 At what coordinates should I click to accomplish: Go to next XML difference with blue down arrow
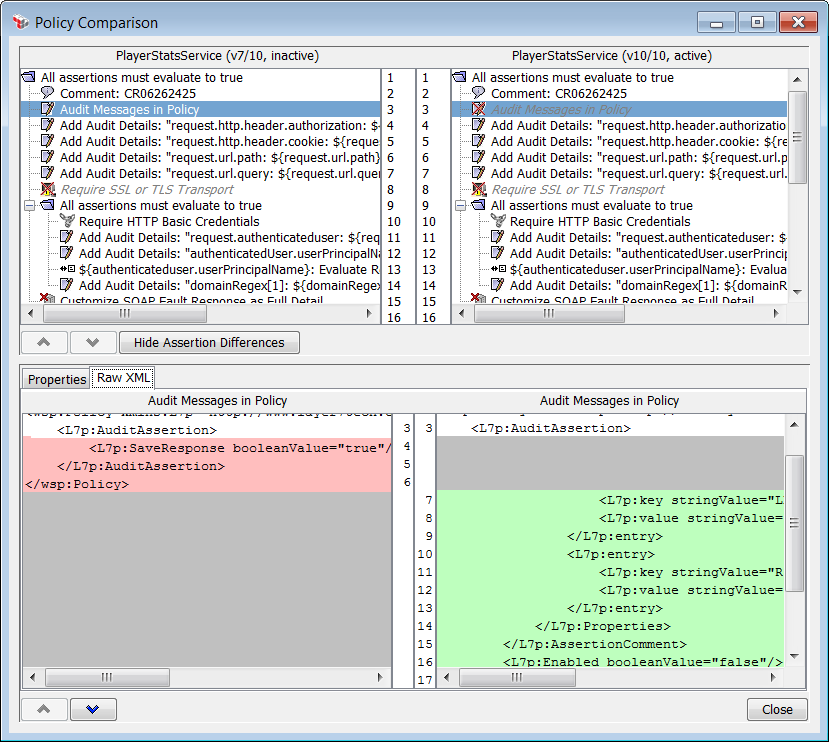pyautogui.click(x=93, y=709)
